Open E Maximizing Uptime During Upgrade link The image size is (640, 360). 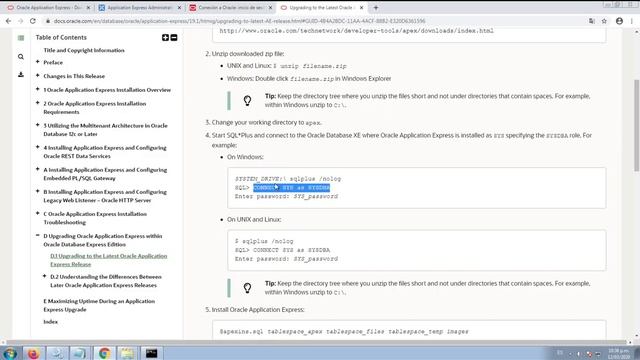[99, 305]
